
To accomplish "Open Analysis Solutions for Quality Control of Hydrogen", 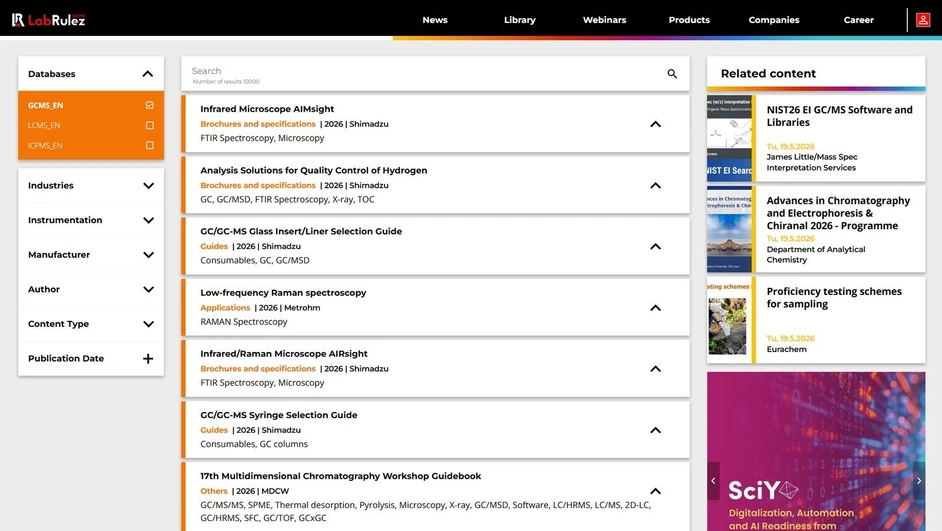I will coord(314,170).
